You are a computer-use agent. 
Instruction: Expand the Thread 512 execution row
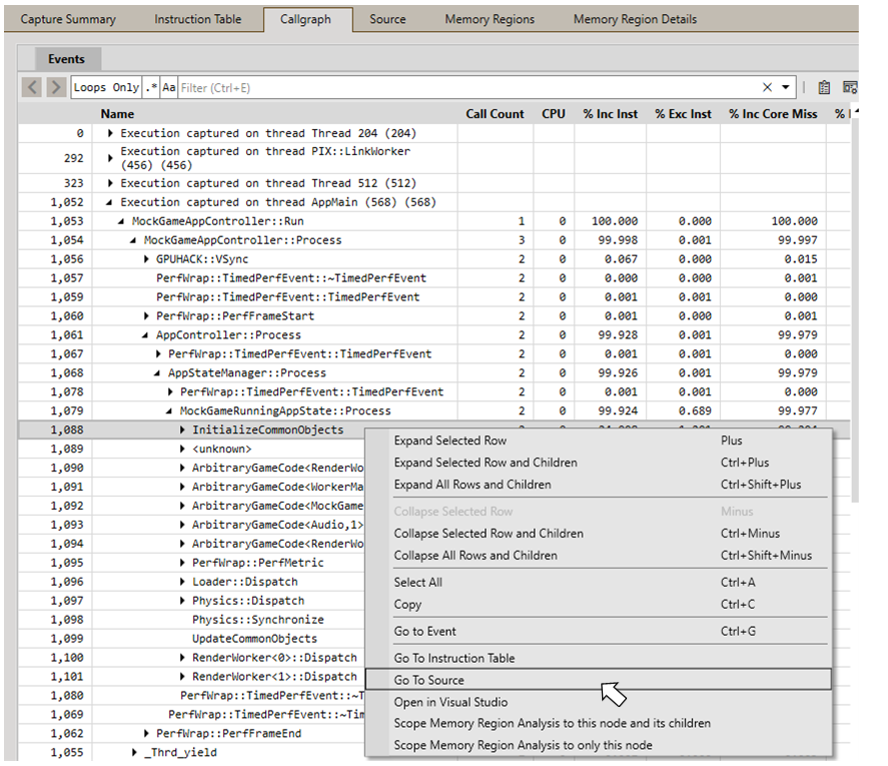pos(110,183)
